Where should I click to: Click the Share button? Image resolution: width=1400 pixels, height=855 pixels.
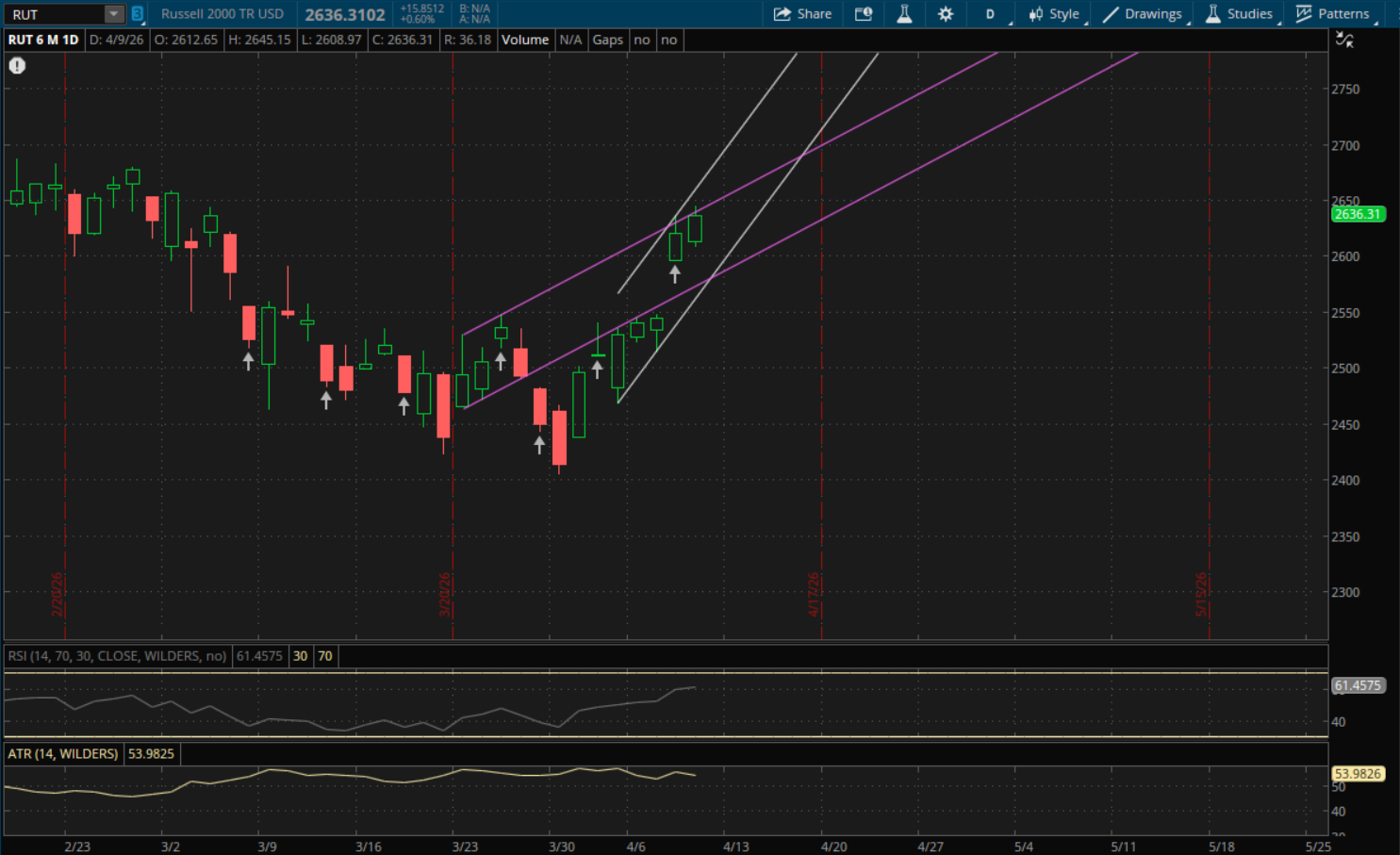click(x=802, y=14)
